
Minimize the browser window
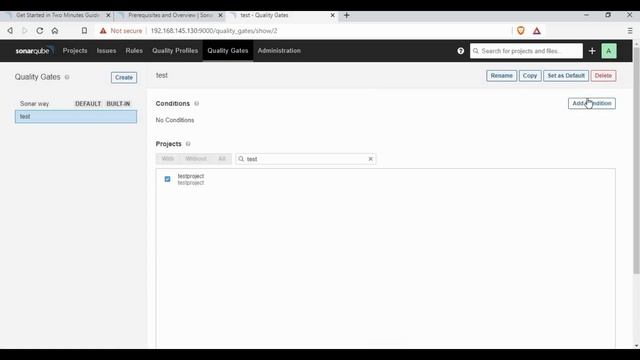click(586, 15)
